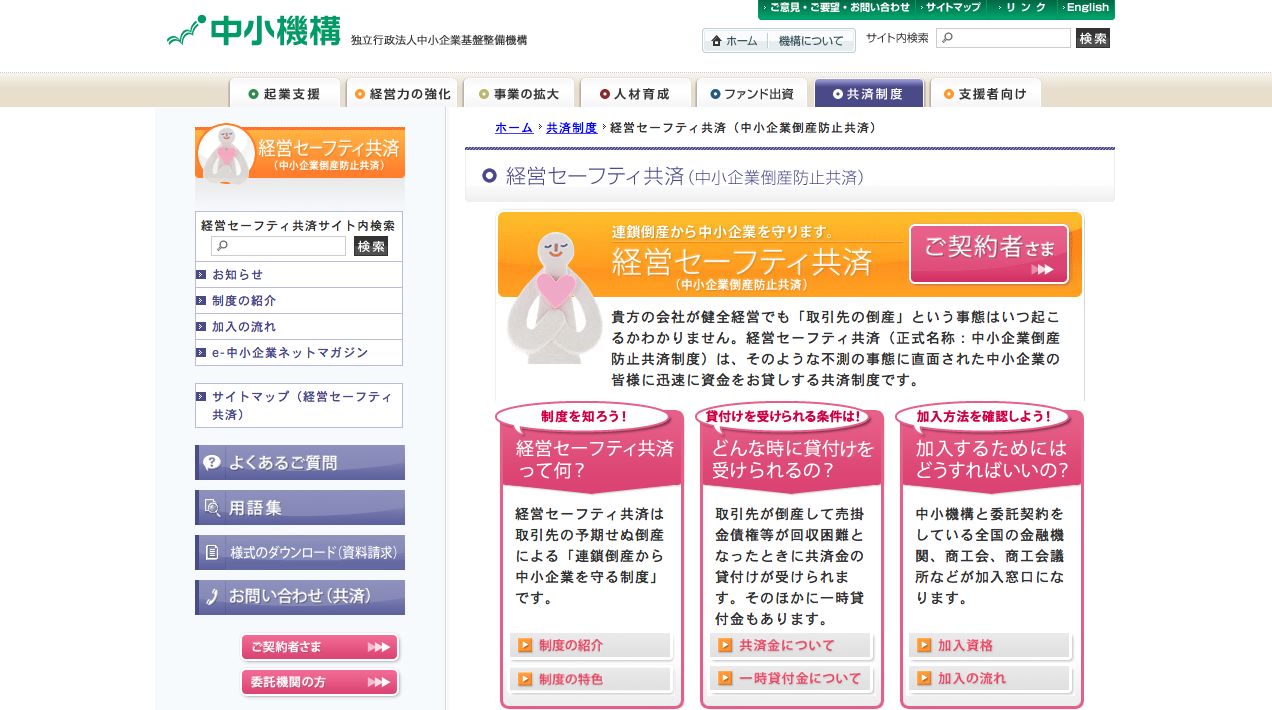
Task: Select 支援者向け navigation tab
Action: click(985, 93)
